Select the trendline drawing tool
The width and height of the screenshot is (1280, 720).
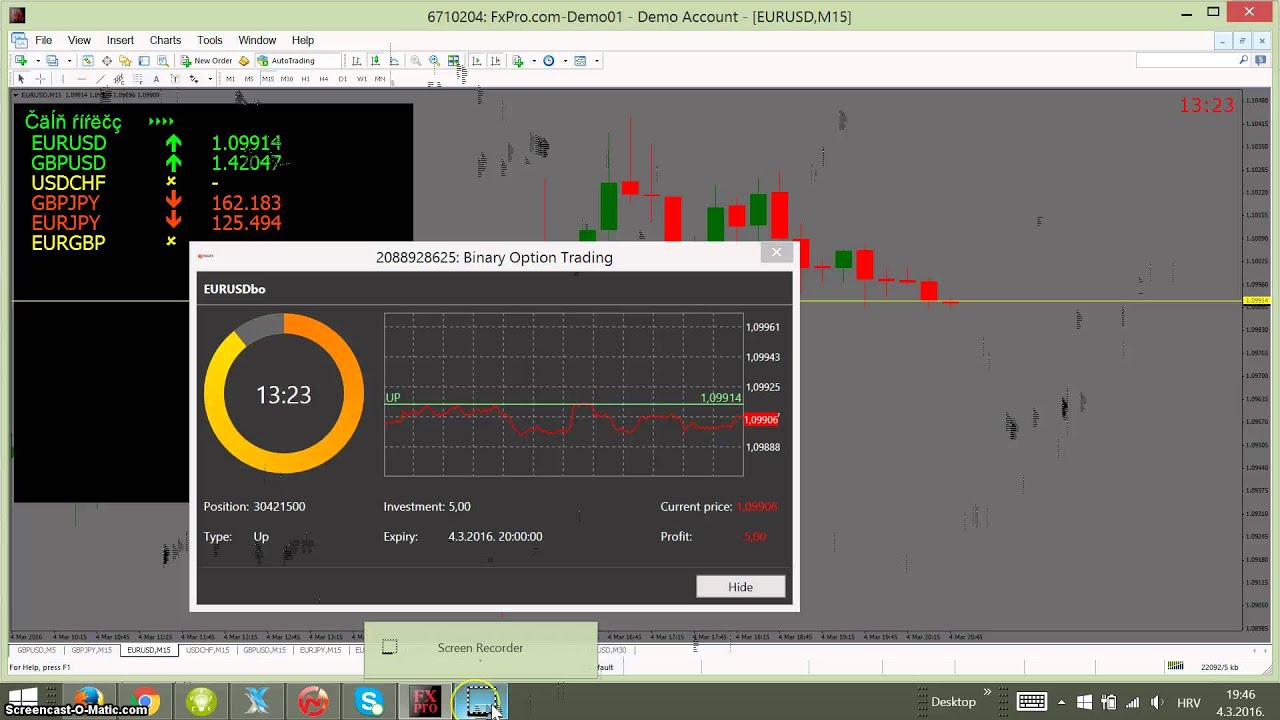pyautogui.click(x=101, y=79)
